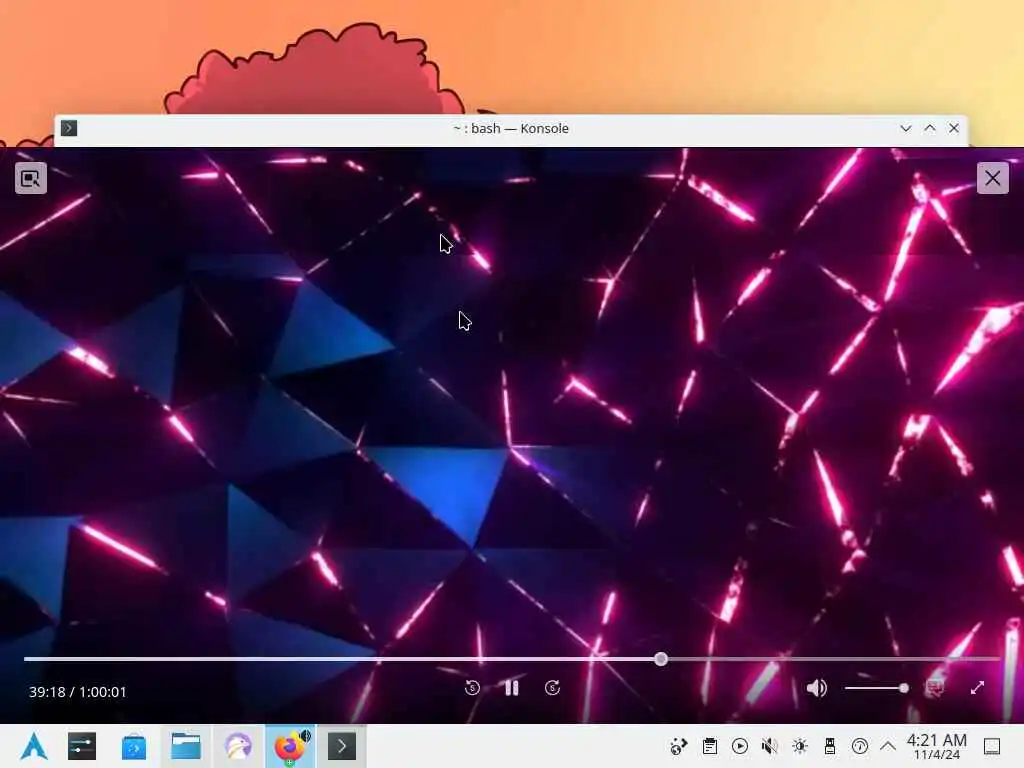Open removable USB devices tray icon
Viewport: 1024px width, 768px height.
coord(830,746)
